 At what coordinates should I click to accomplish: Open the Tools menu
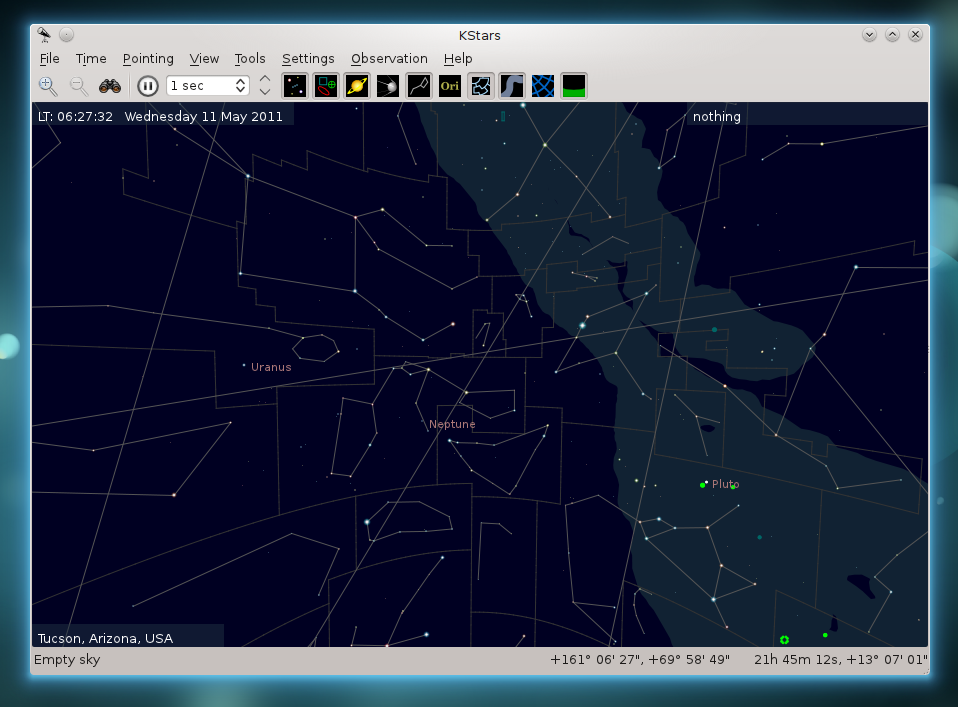250,59
